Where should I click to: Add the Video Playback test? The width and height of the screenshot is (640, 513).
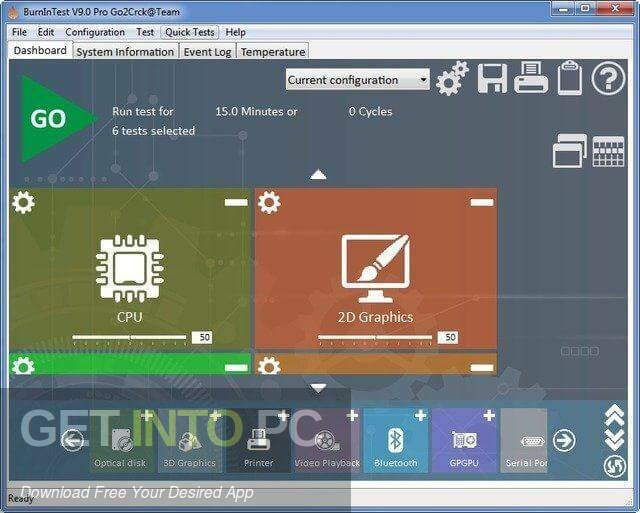pyautogui.click(x=327, y=441)
